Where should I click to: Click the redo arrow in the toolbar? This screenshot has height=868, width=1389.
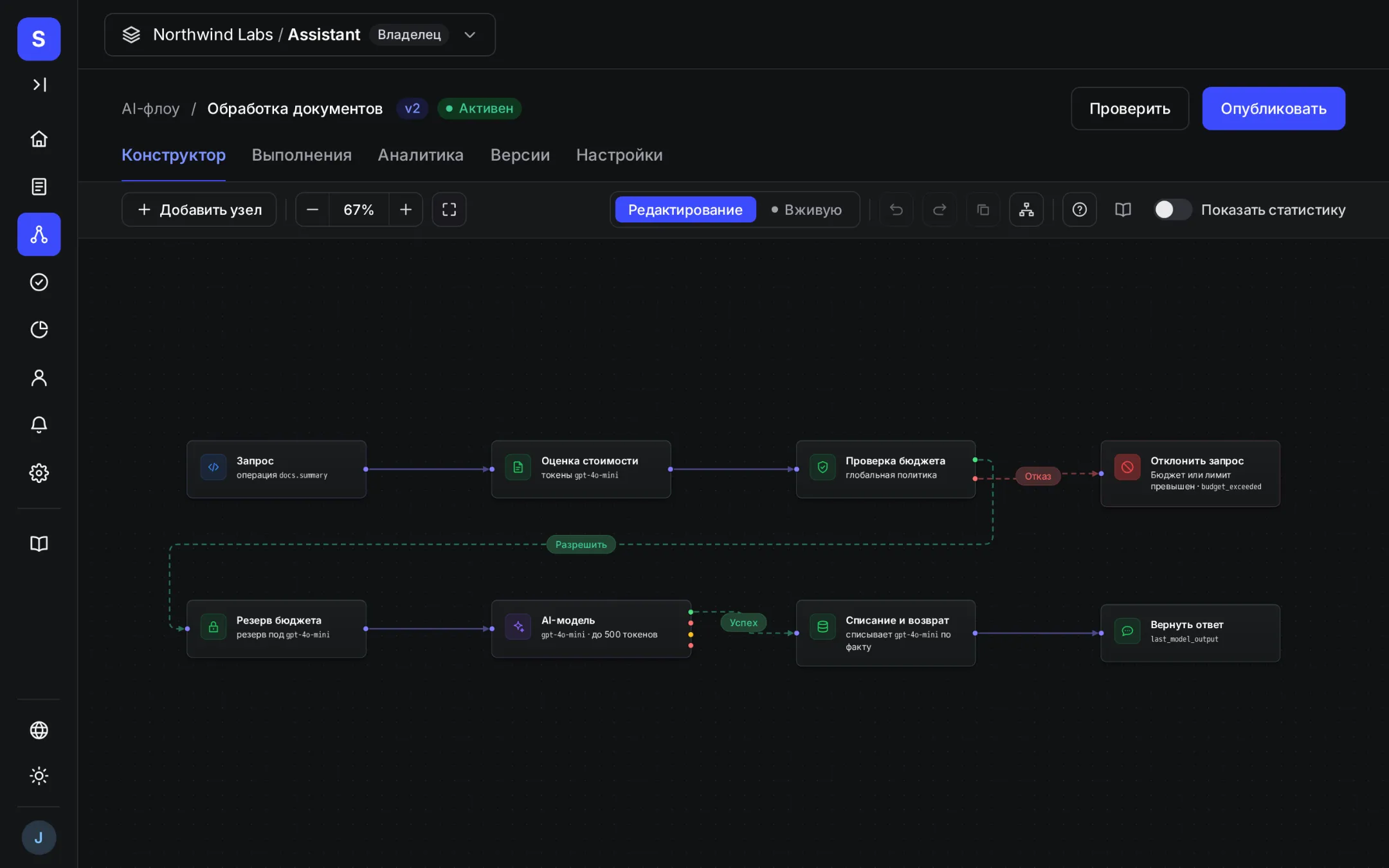coord(940,210)
